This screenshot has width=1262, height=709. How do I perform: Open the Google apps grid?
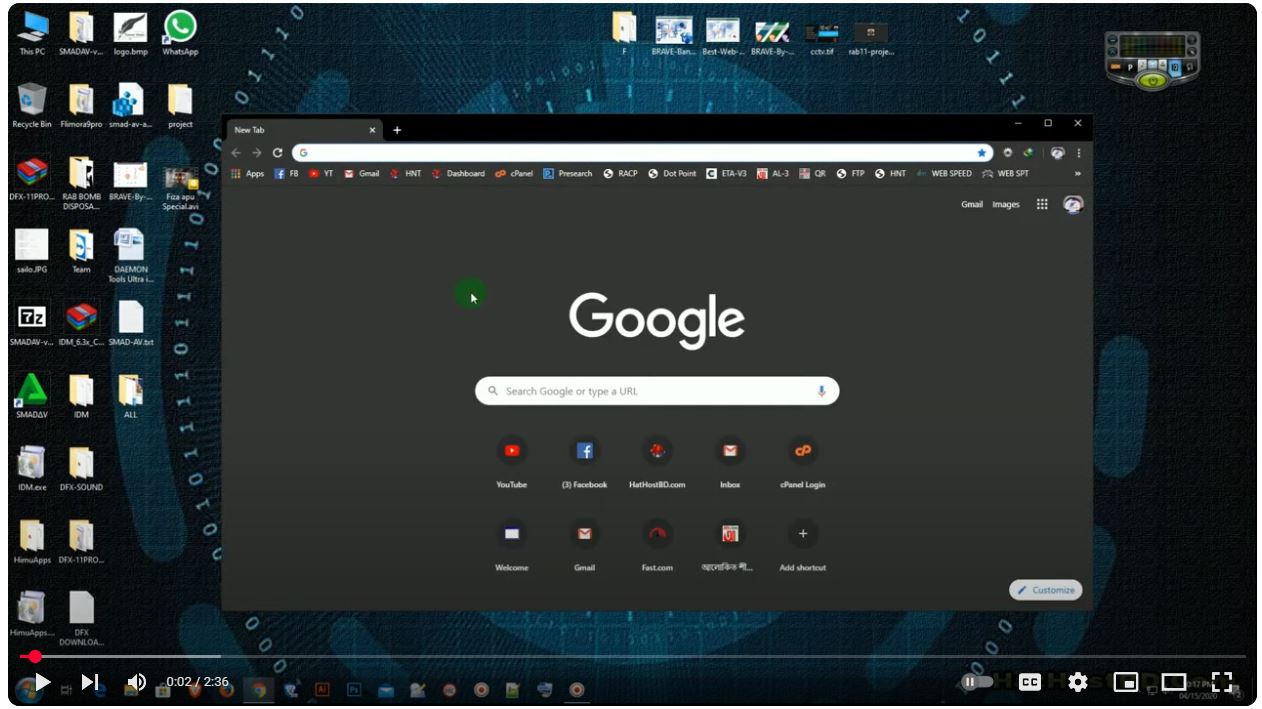click(x=1042, y=204)
